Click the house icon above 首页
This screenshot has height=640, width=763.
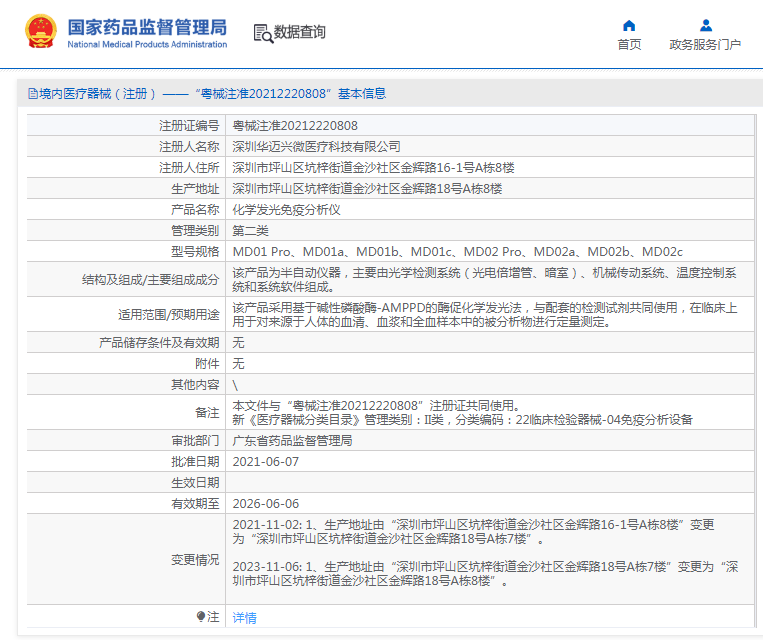[x=629, y=25]
